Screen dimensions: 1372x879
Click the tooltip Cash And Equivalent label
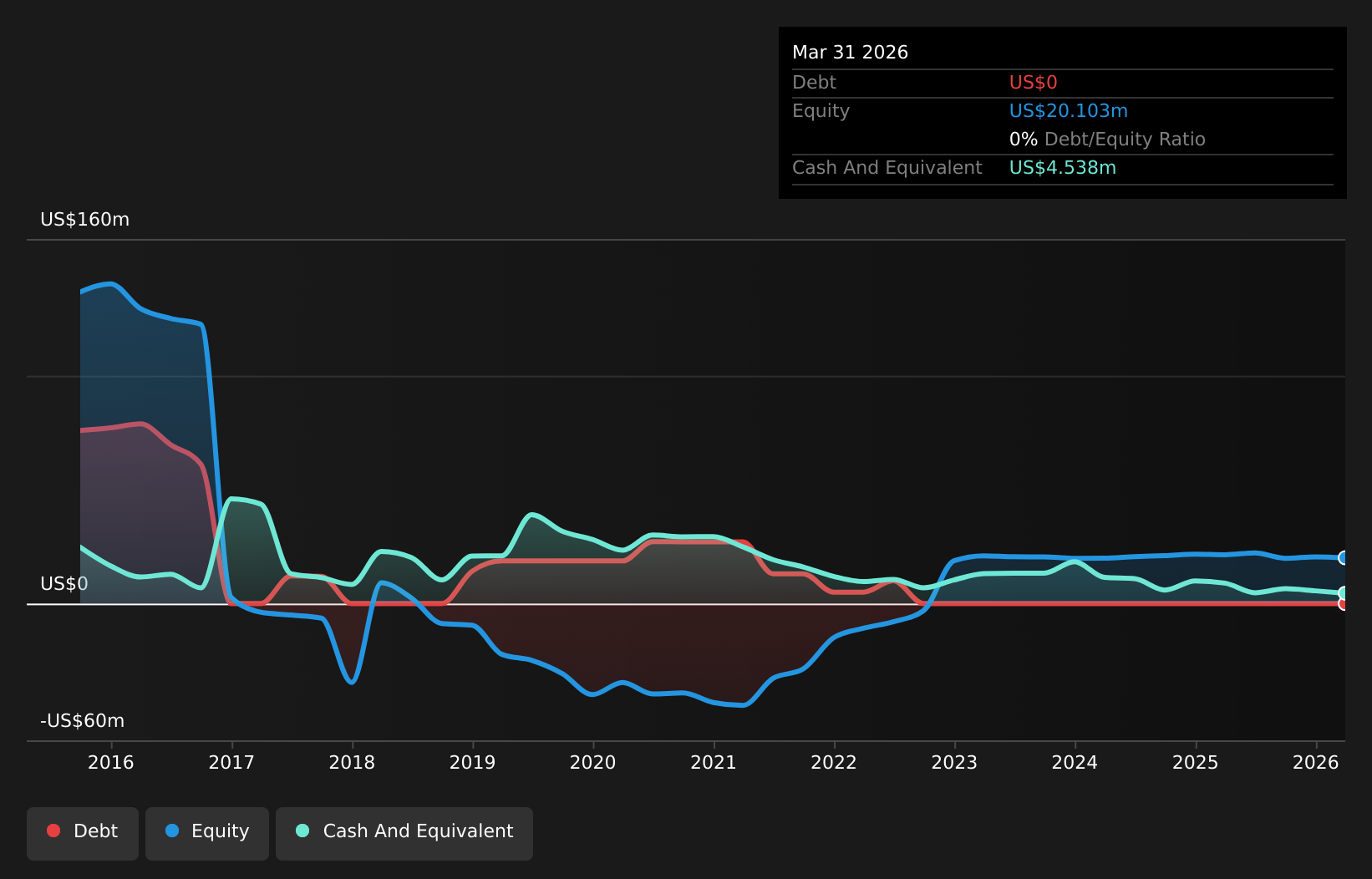[887, 168]
